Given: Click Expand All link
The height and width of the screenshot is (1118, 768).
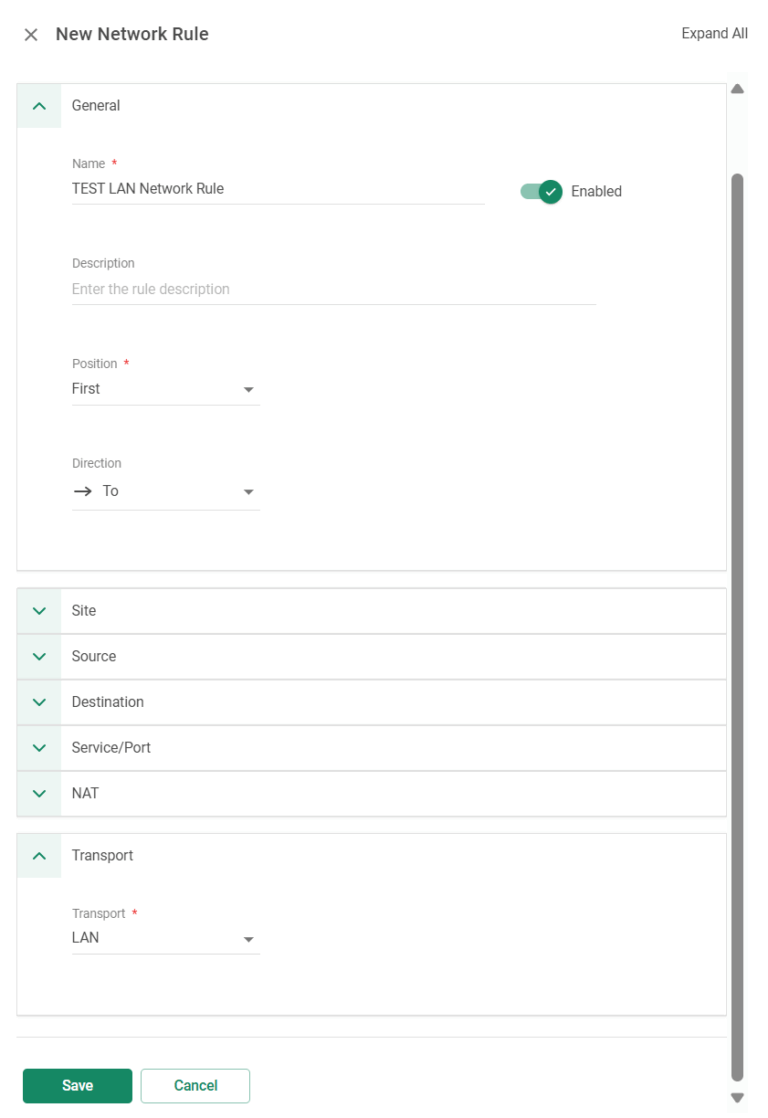Looking at the screenshot, I should pyautogui.click(x=714, y=33).
